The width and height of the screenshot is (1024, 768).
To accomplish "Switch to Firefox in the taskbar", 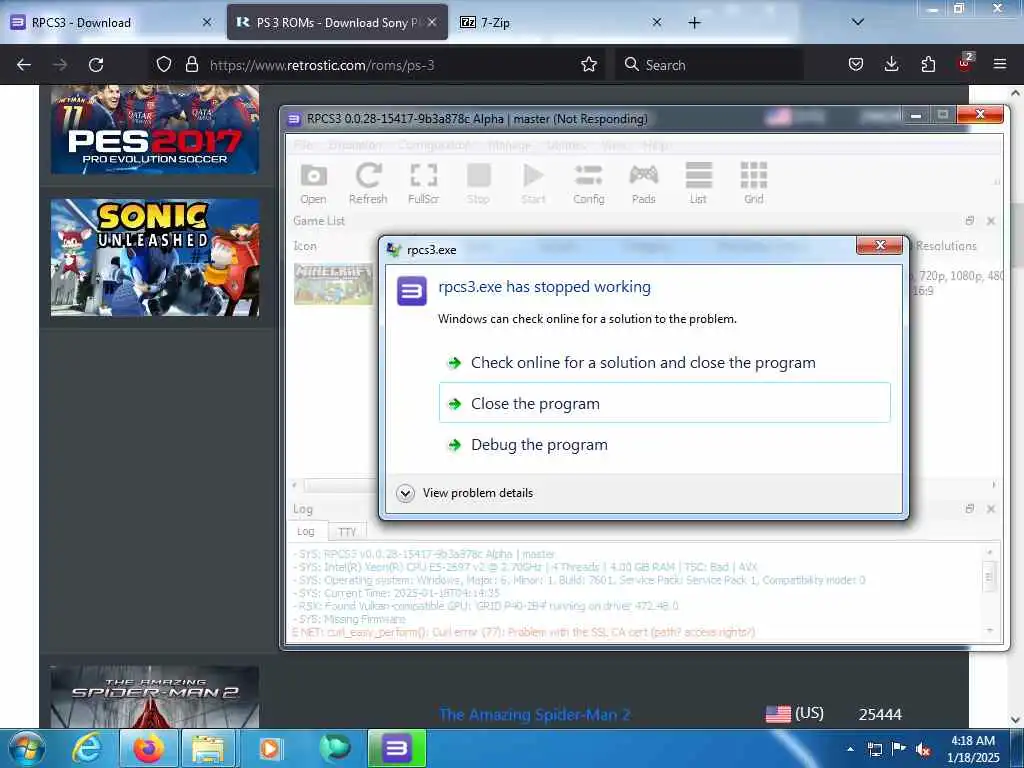I will [149, 749].
